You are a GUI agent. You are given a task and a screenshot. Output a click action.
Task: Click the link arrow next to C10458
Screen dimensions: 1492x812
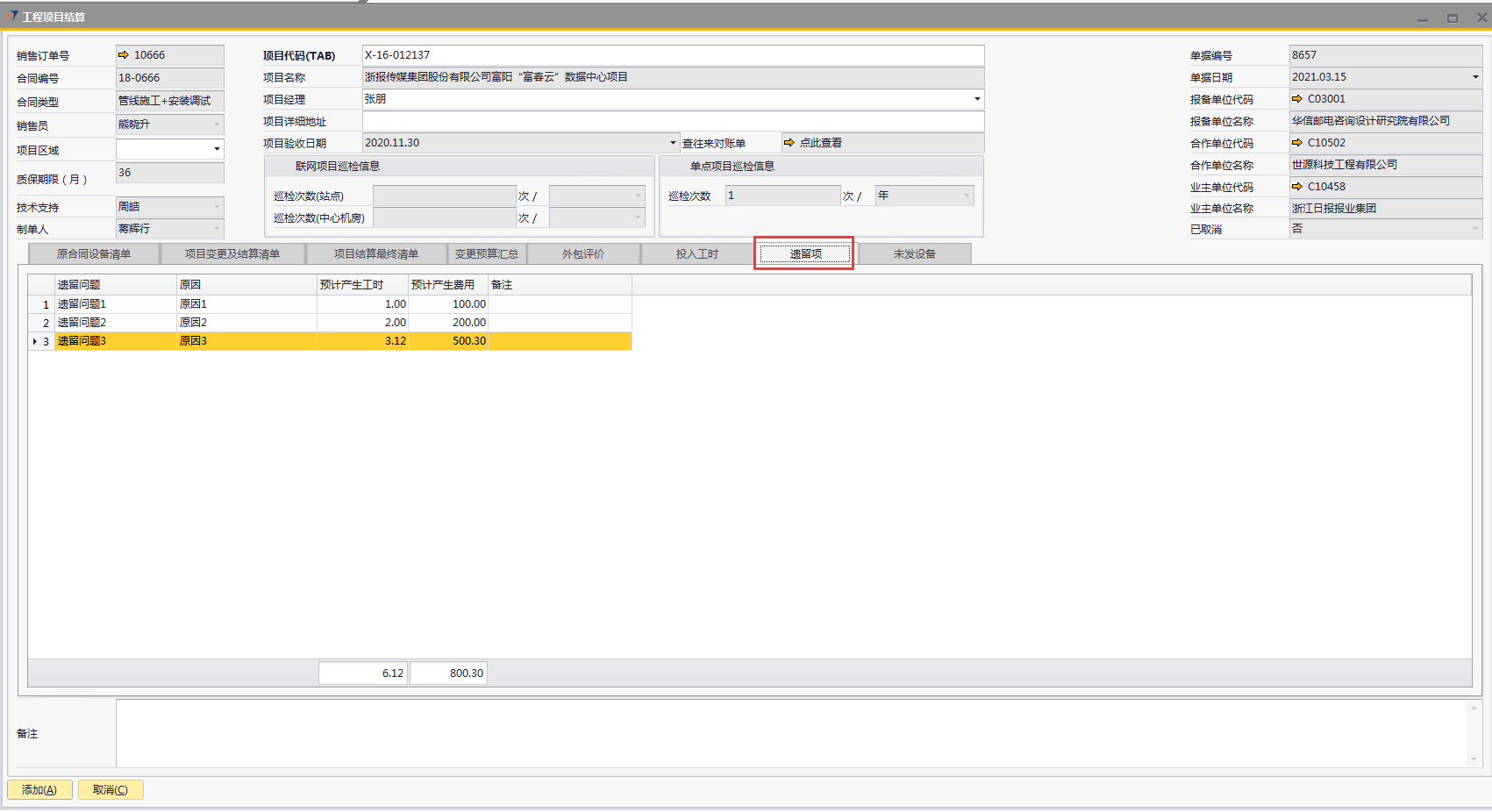click(x=1297, y=187)
